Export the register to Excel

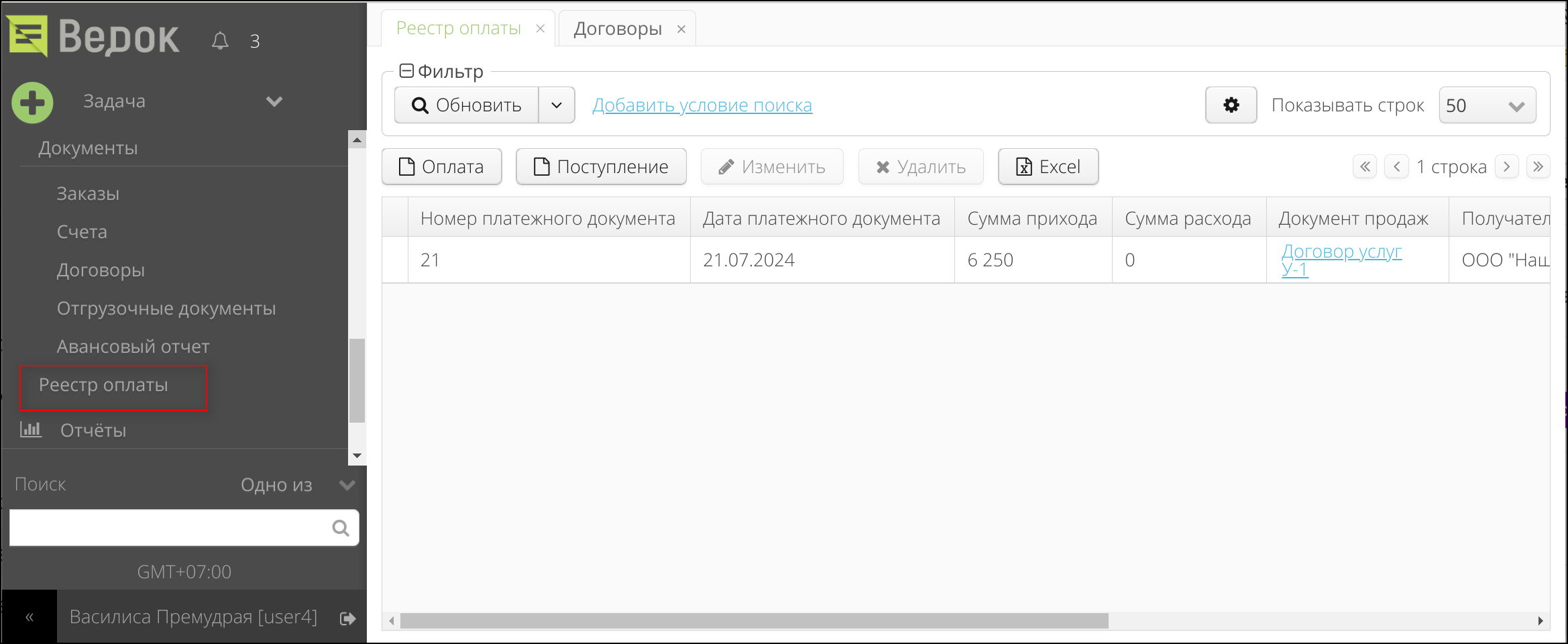coord(1048,166)
